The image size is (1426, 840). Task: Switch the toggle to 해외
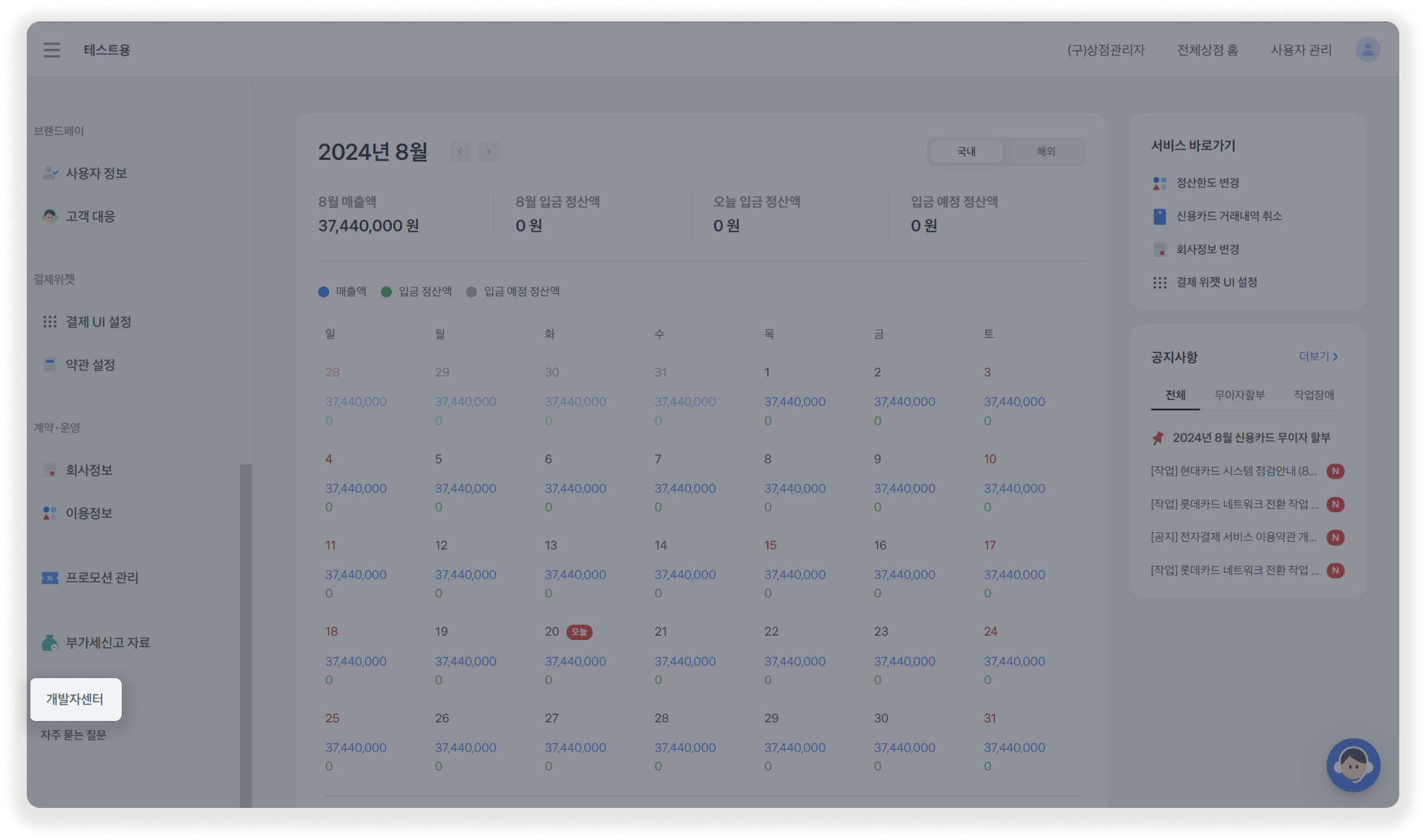pyautogui.click(x=1045, y=152)
